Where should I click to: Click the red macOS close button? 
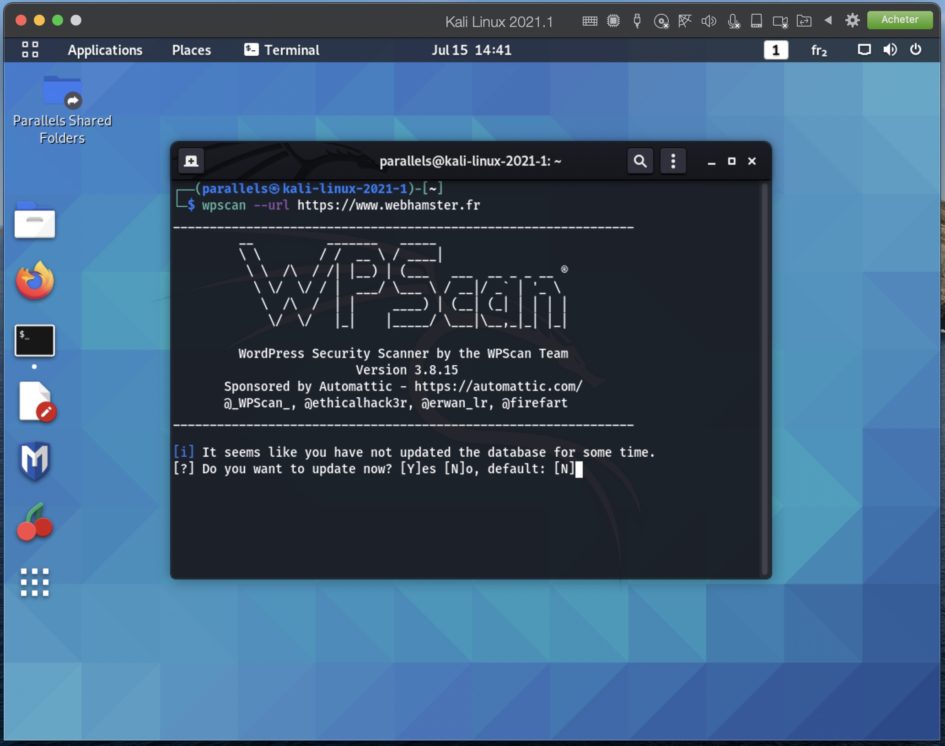(20, 20)
